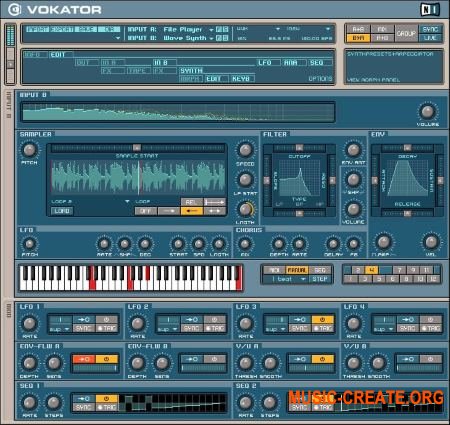450x425 pixels.
Task: Click the EXPORT button
Action: [x=62, y=29]
